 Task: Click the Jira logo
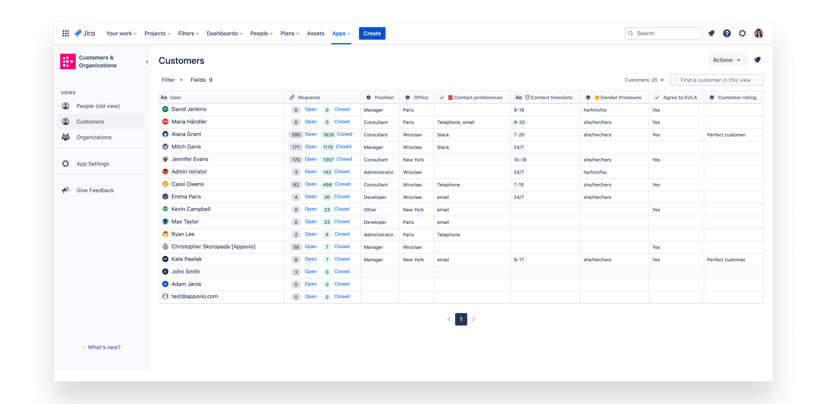click(84, 33)
